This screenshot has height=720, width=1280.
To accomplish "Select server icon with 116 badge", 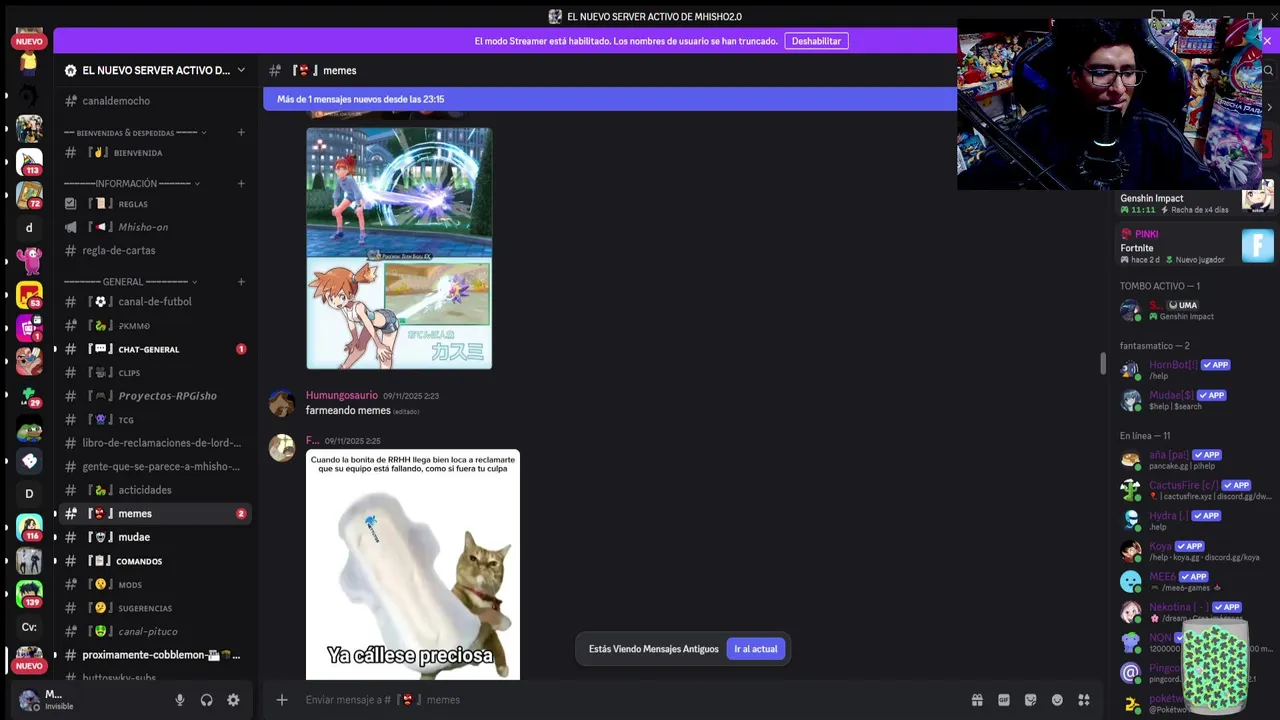I will [x=29, y=527].
